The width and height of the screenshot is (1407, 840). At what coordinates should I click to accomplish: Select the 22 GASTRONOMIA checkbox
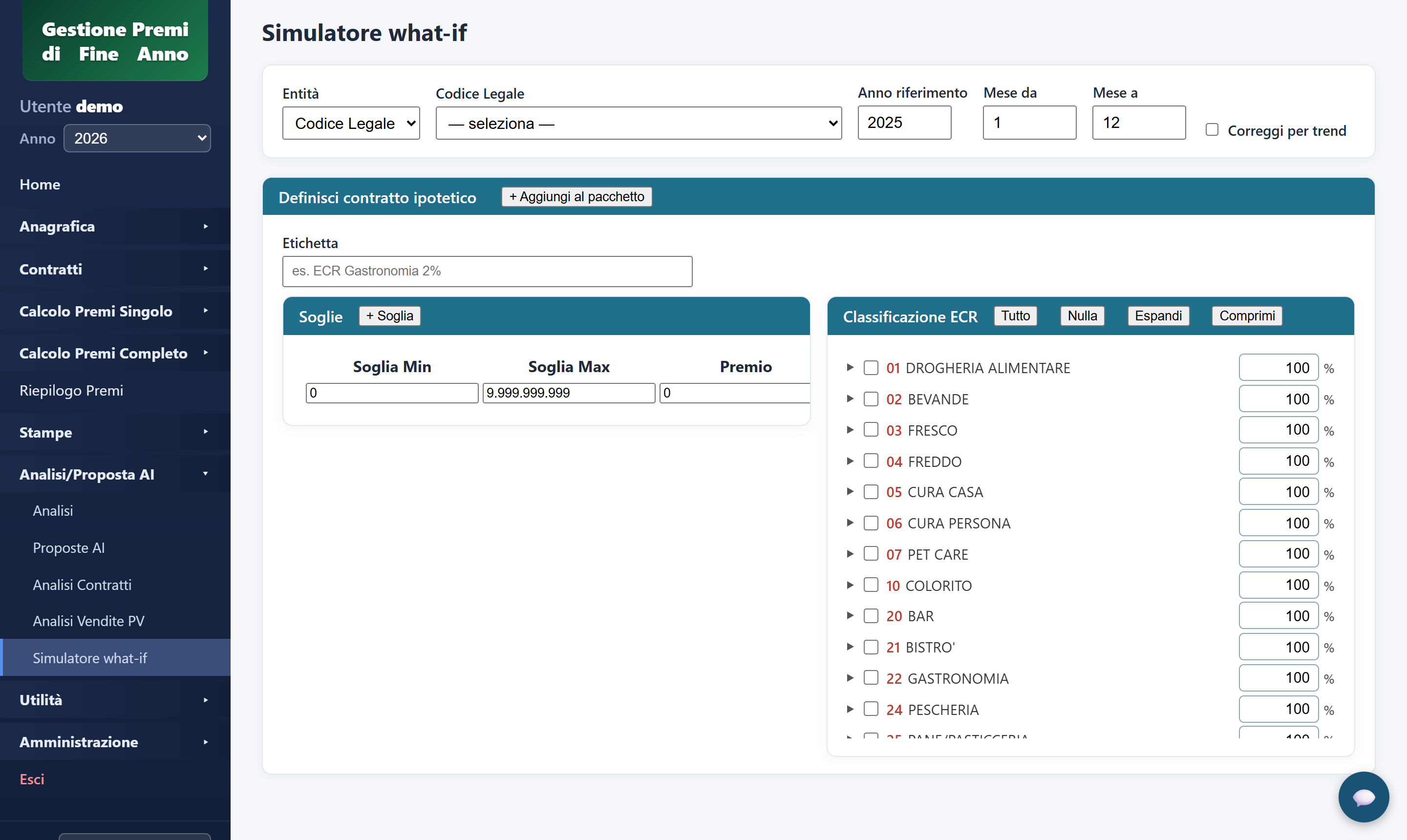click(871, 678)
